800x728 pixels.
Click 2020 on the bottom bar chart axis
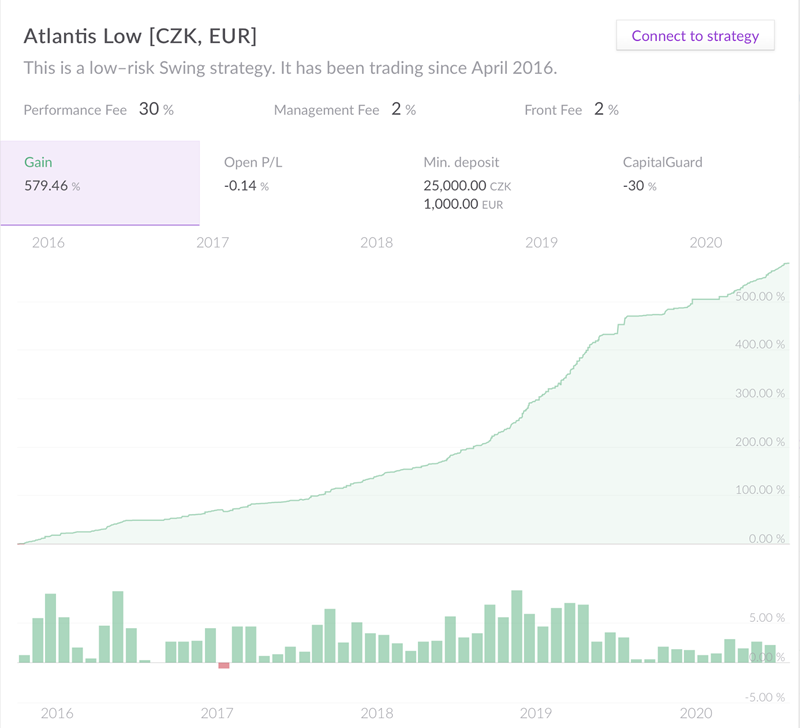tap(695, 713)
